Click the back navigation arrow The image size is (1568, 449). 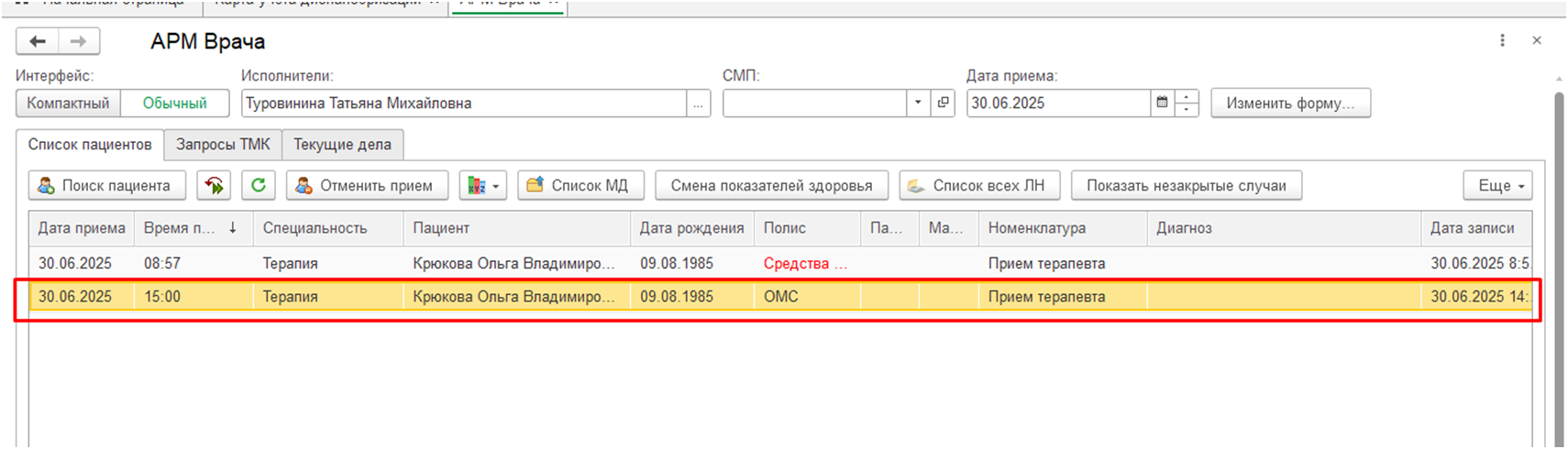38,41
